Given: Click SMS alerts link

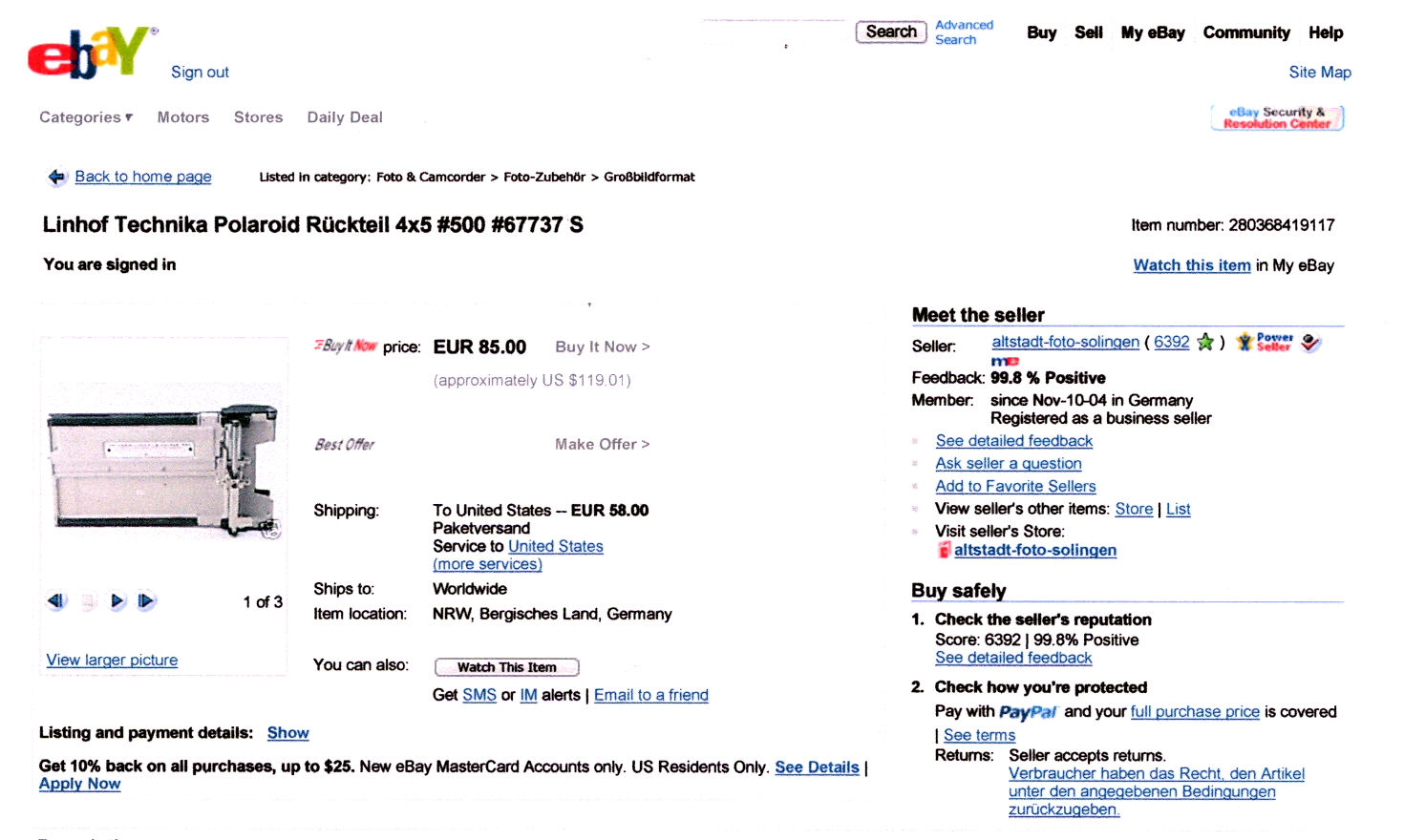Looking at the screenshot, I should coord(479,695).
